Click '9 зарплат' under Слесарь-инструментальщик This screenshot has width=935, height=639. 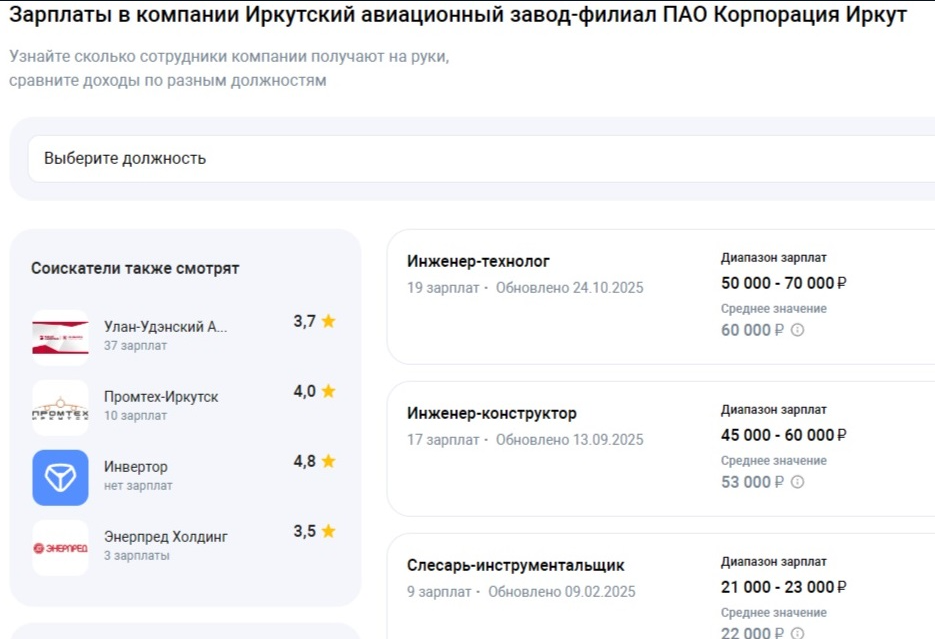tap(439, 592)
